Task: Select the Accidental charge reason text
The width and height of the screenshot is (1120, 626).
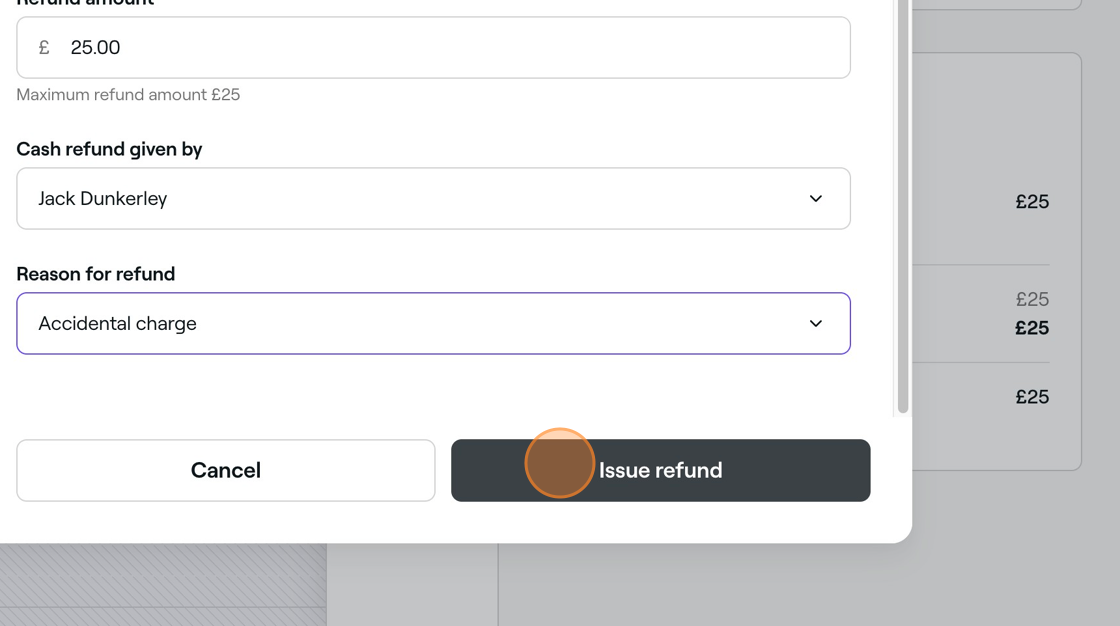Action: point(118,324)
